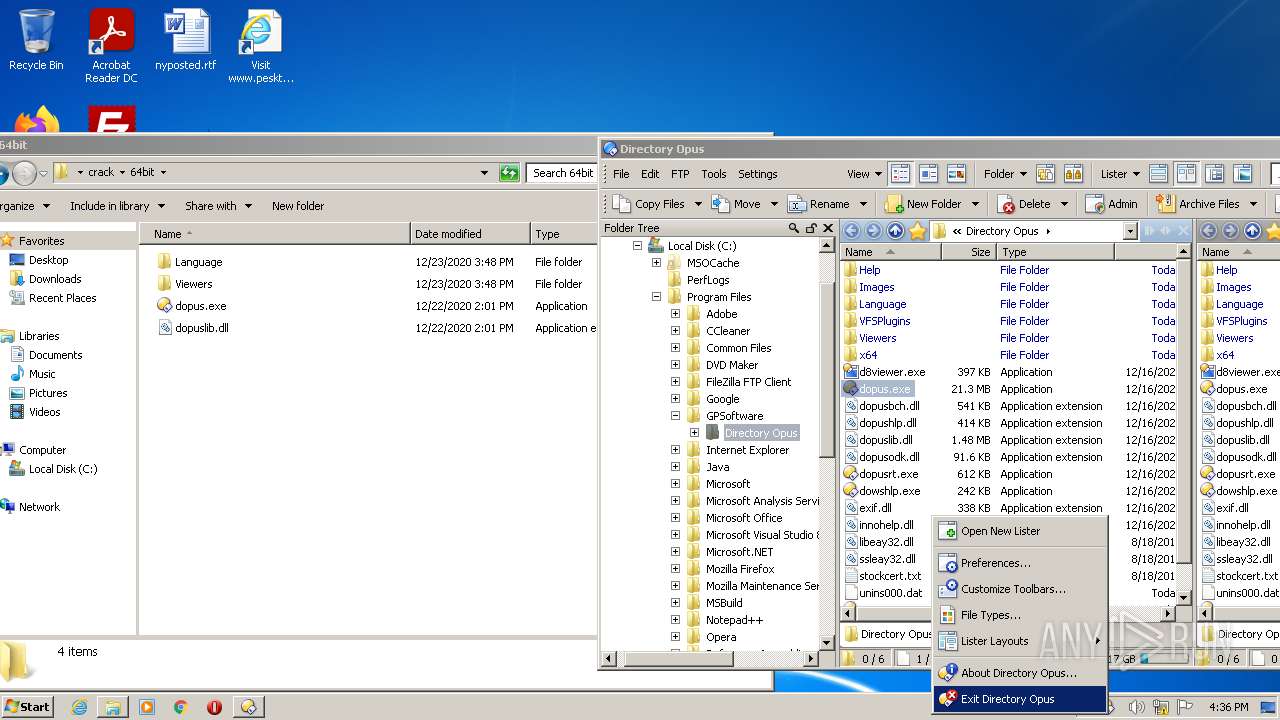Click Archive Files in Opus toolbar

tap(1198, 203)
